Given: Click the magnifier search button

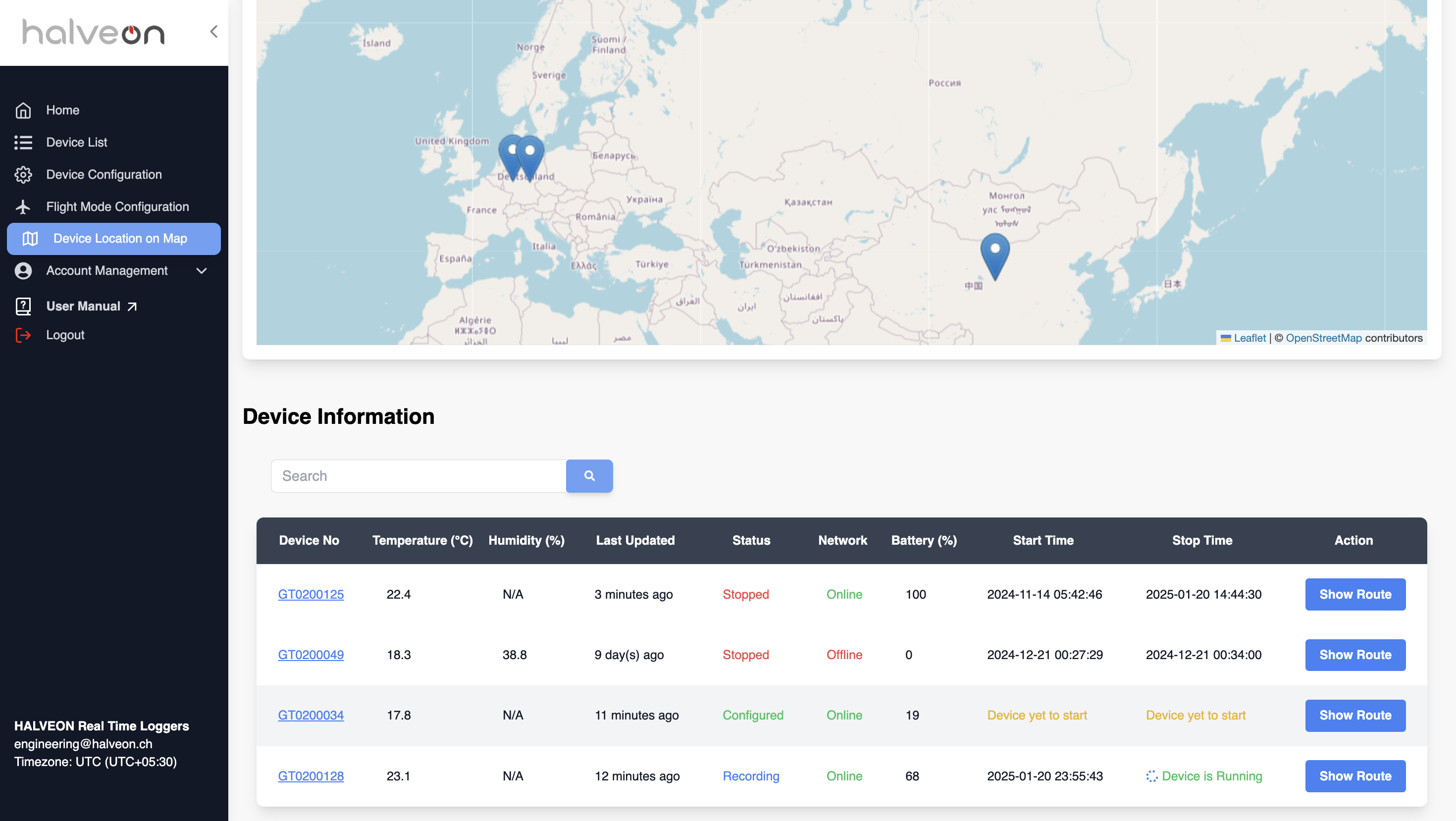Looking at the screenshot, I should [x=589, y=476].
